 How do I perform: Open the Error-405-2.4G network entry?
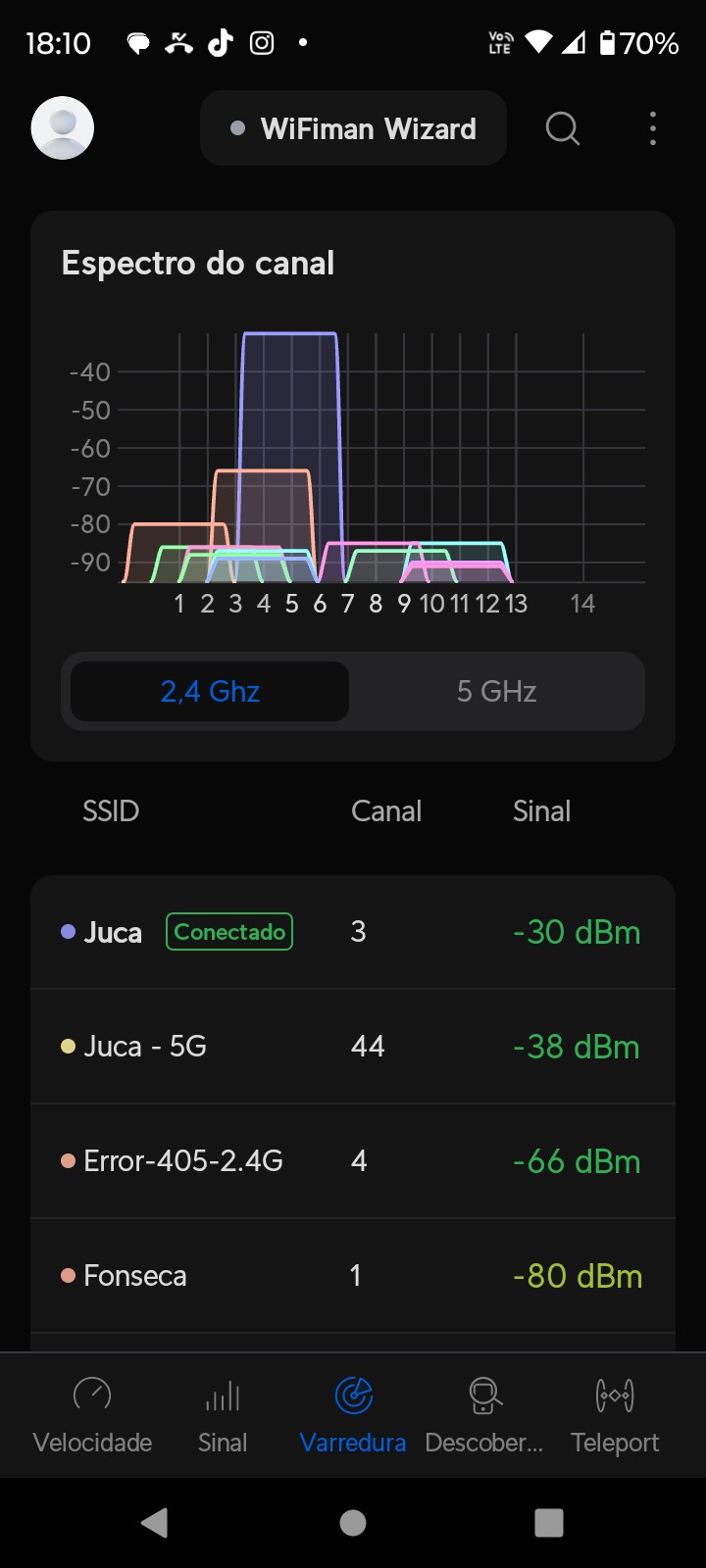[353, 1161]
